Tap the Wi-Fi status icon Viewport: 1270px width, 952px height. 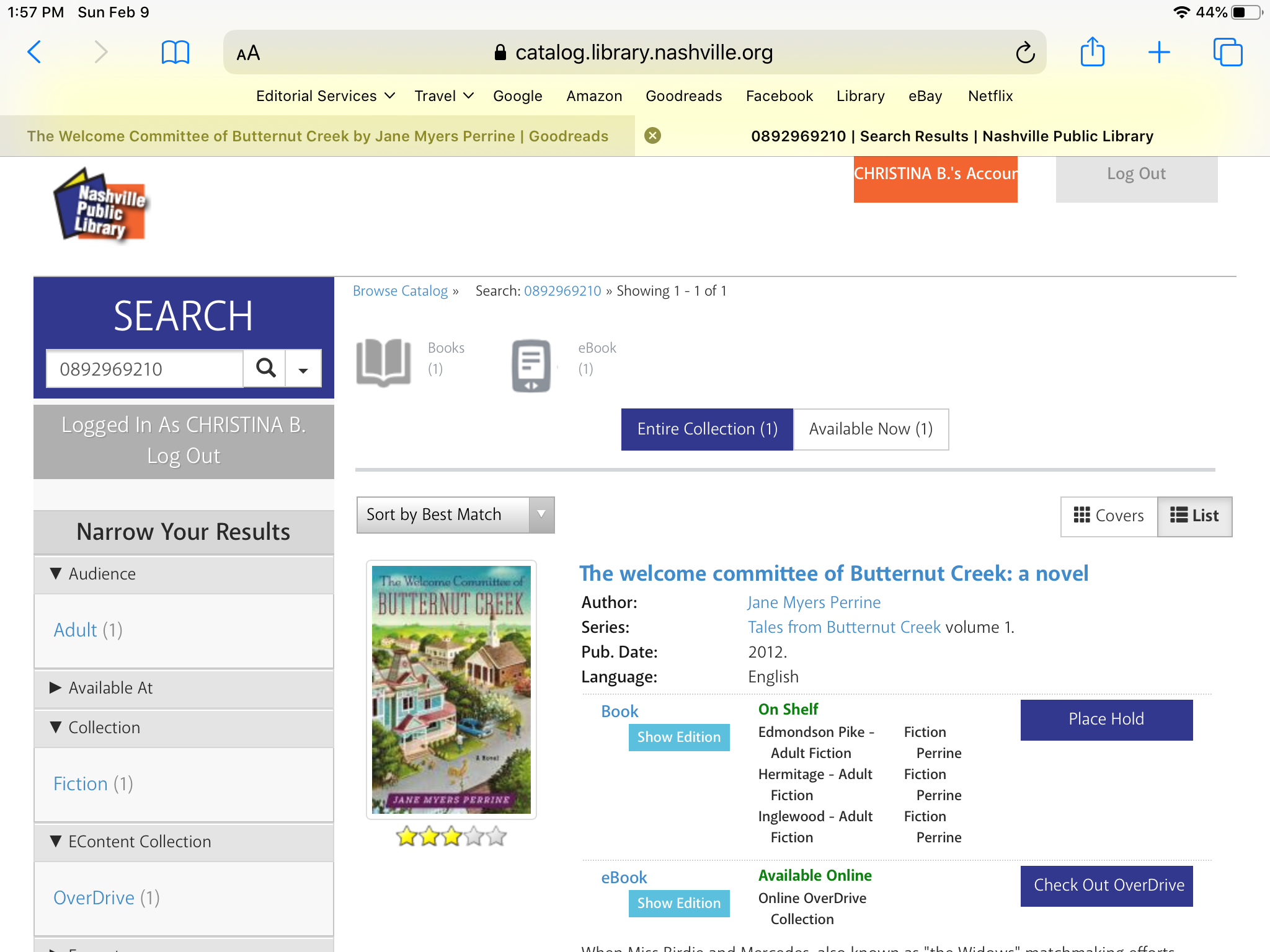1181,12
